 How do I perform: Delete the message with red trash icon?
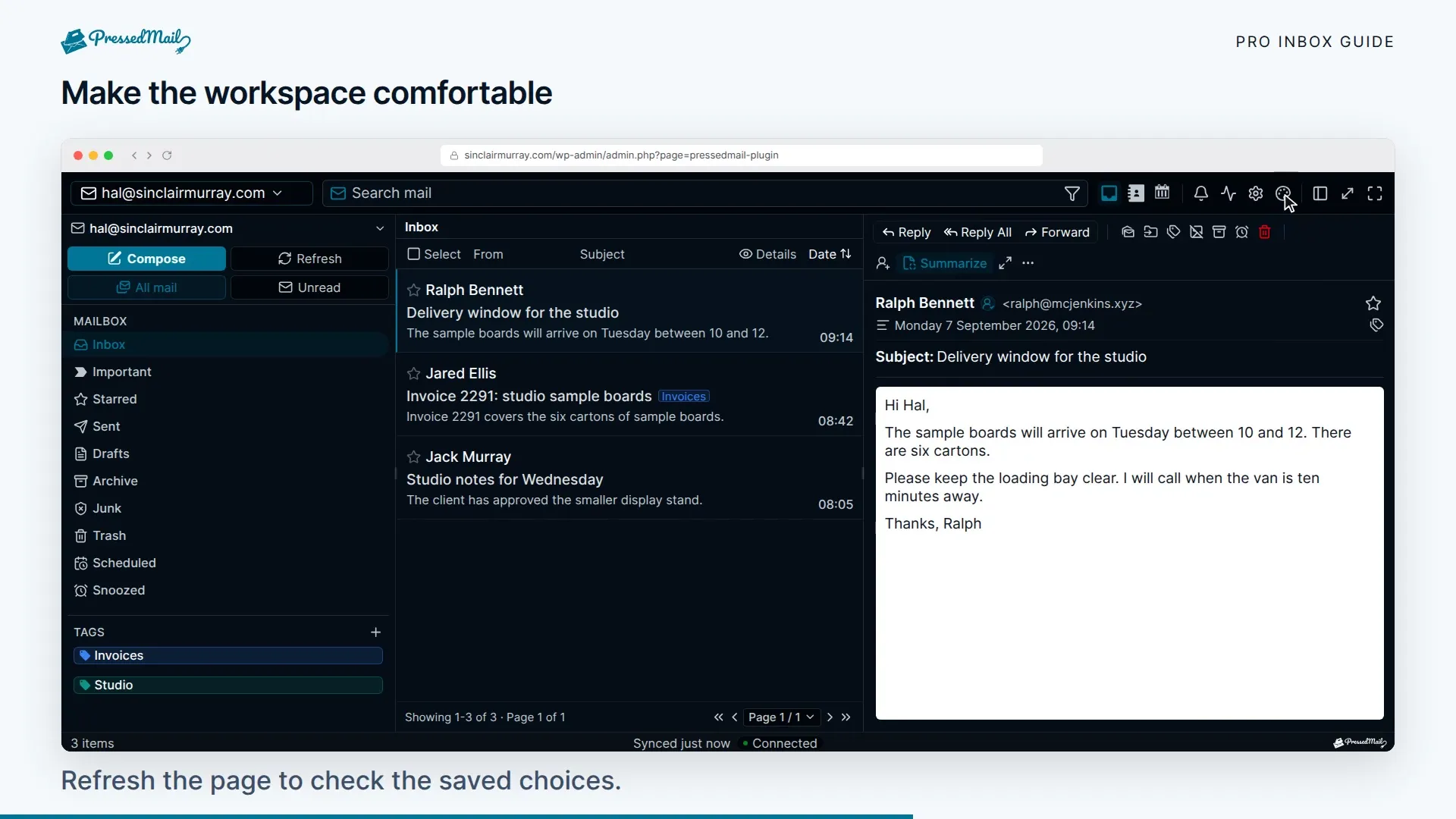[1265, 232]
